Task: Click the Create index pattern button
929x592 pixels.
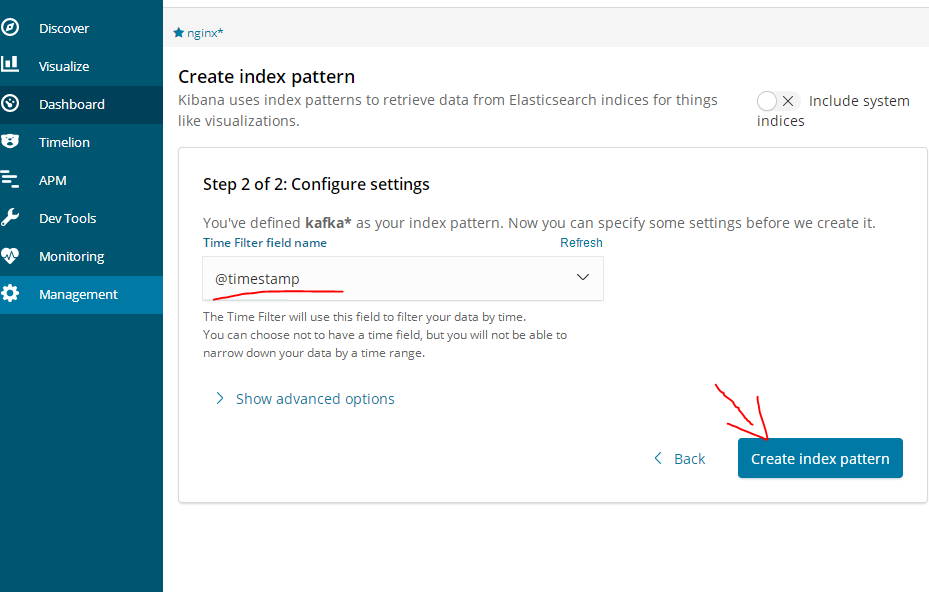Action: (820, 459)
